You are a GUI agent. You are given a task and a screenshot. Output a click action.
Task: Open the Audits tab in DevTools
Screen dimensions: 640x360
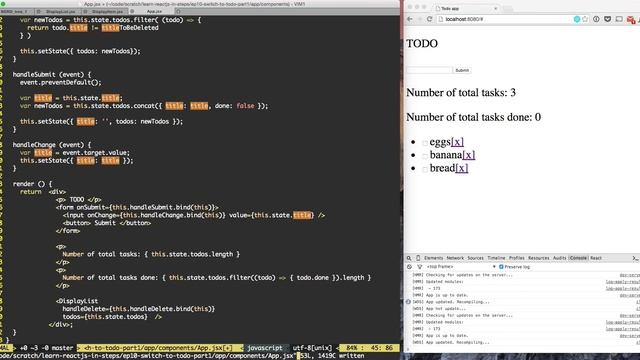pos(560,258)
